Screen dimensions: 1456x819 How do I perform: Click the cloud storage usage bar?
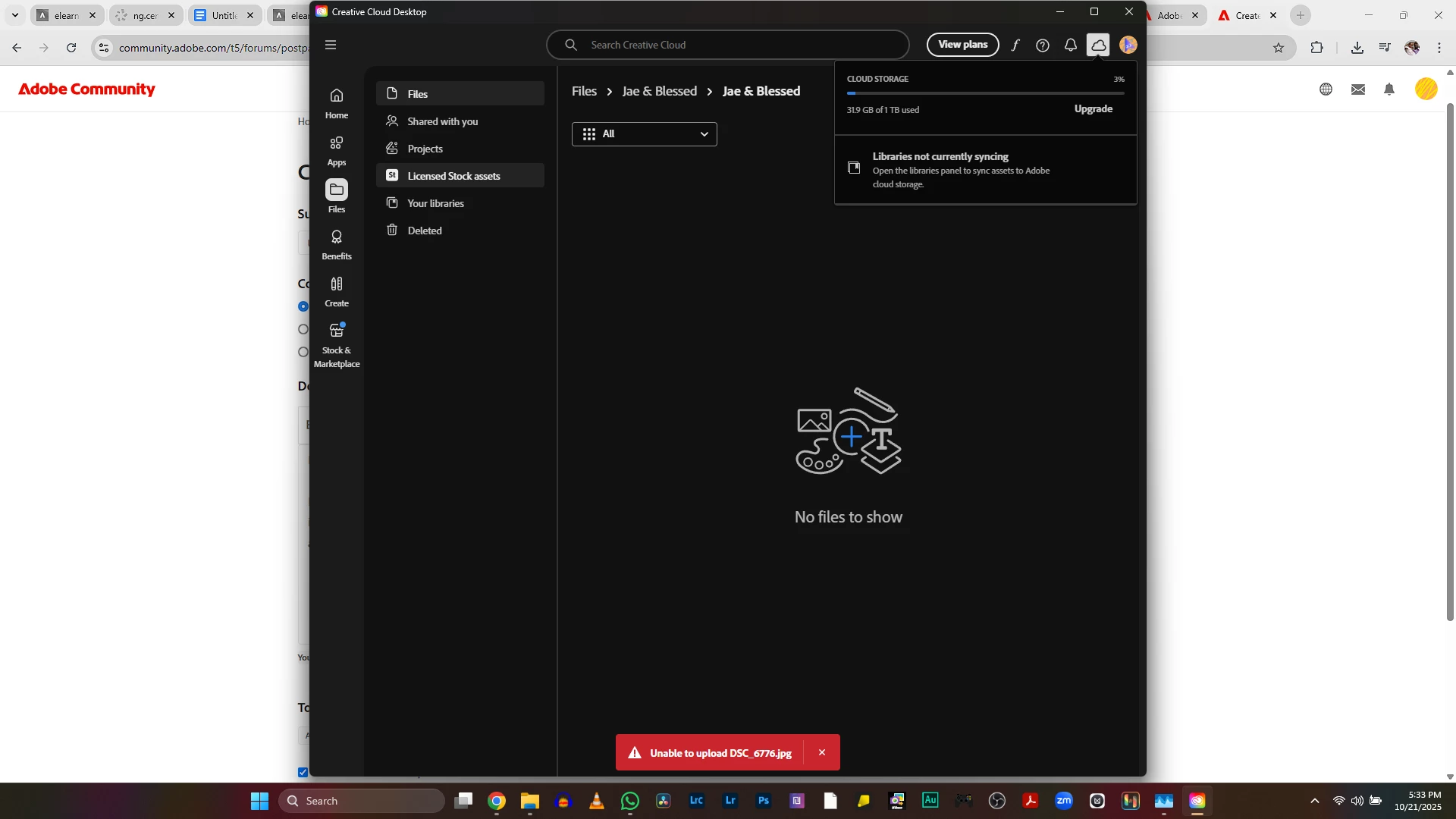pos(985,93)
